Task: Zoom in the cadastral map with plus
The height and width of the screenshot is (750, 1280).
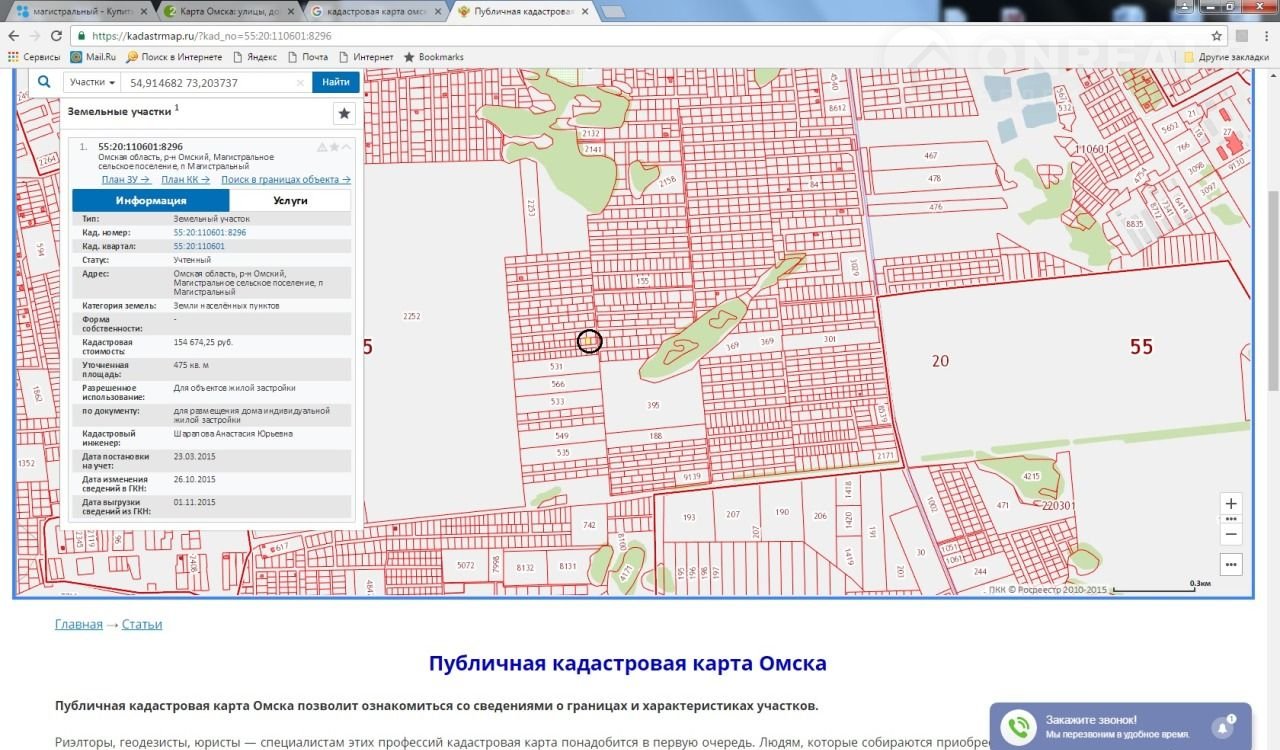Action: point(1231,504)
